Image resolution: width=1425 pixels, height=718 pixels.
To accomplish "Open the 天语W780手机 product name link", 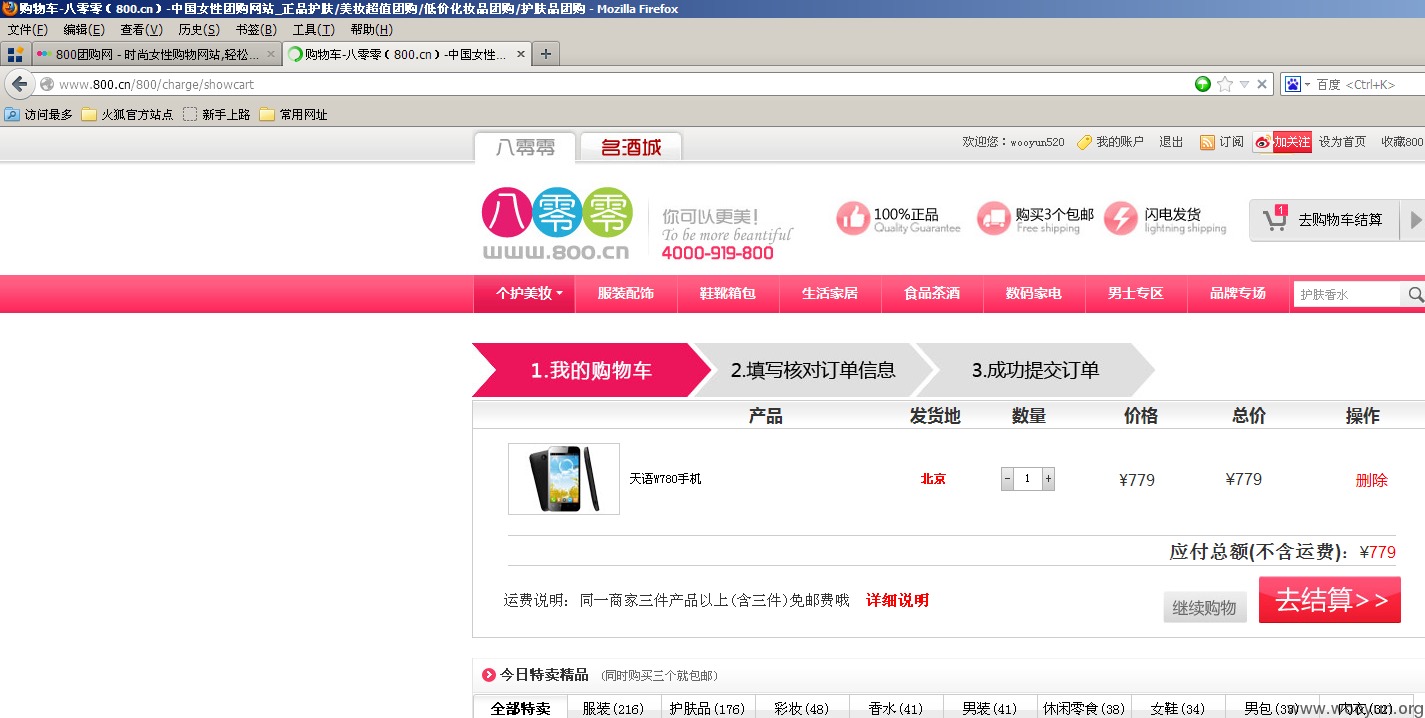I will click(665, 479).
